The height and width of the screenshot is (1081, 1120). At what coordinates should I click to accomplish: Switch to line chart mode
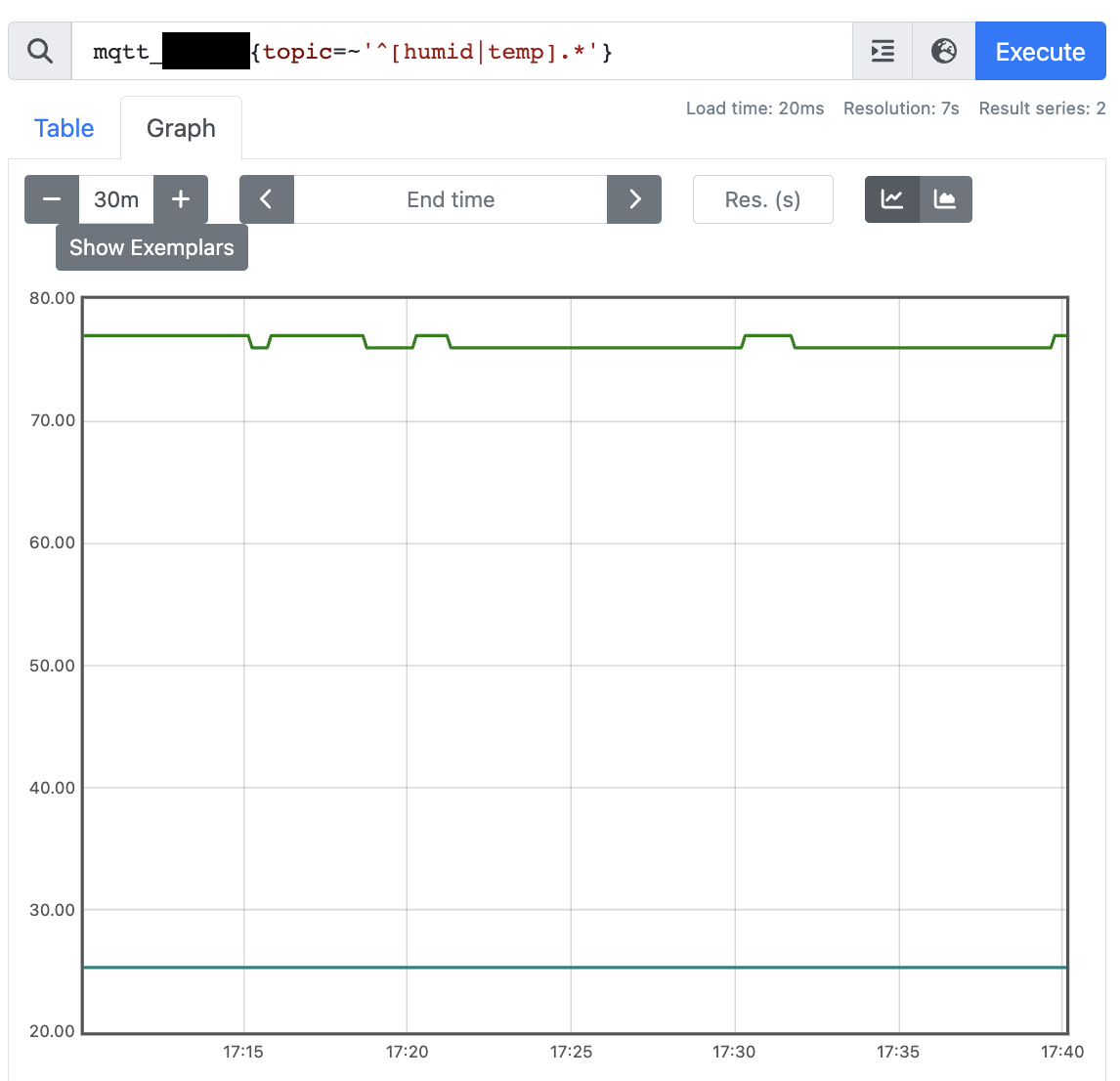pos(892,199)
